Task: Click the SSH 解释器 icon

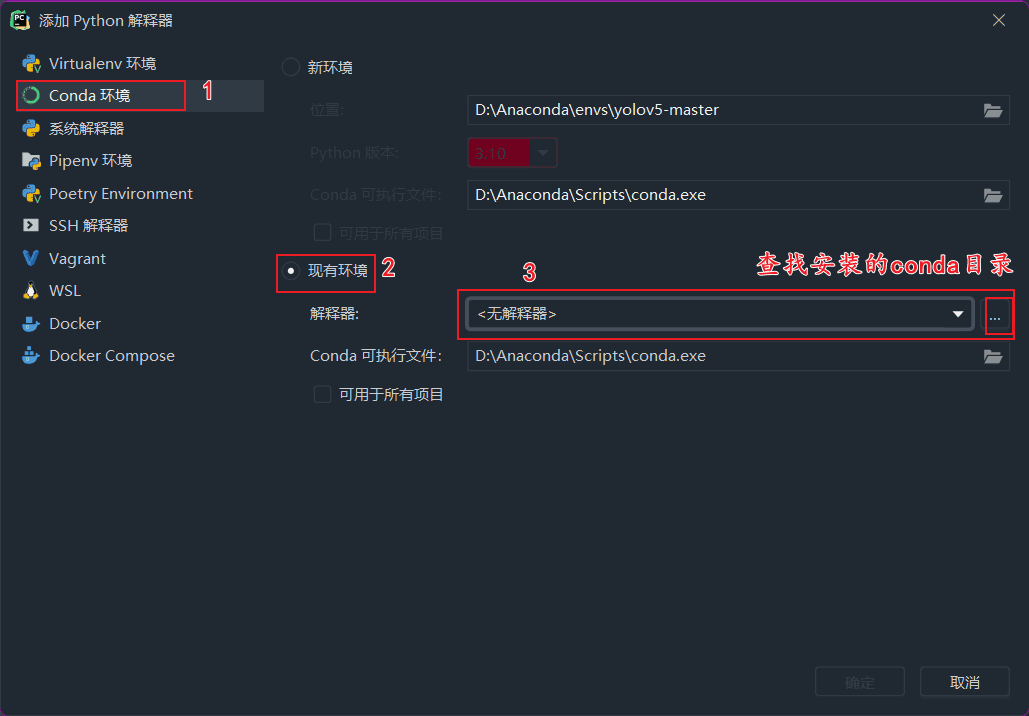Action: point(31,226)
